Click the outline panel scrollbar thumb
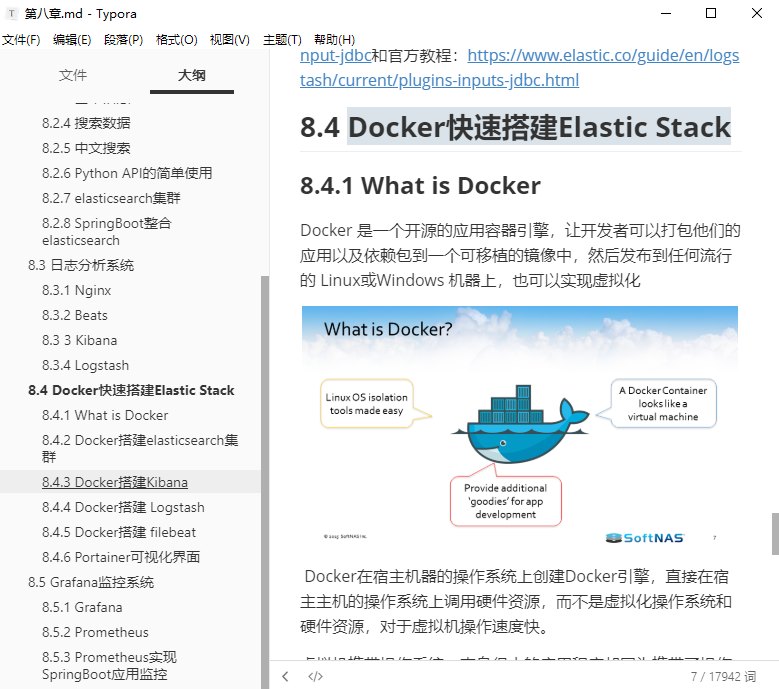Viewport: 779px width, 689px height. (x=265, y=482)
